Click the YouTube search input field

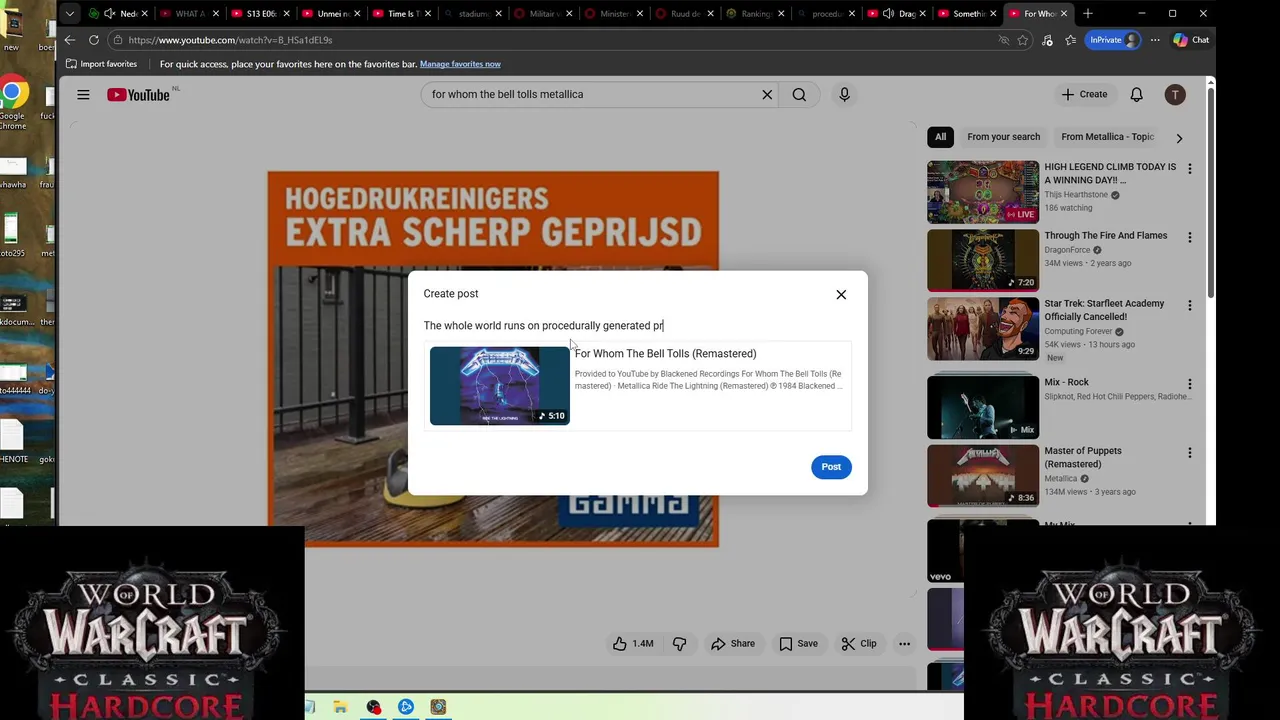coord(590,94)
